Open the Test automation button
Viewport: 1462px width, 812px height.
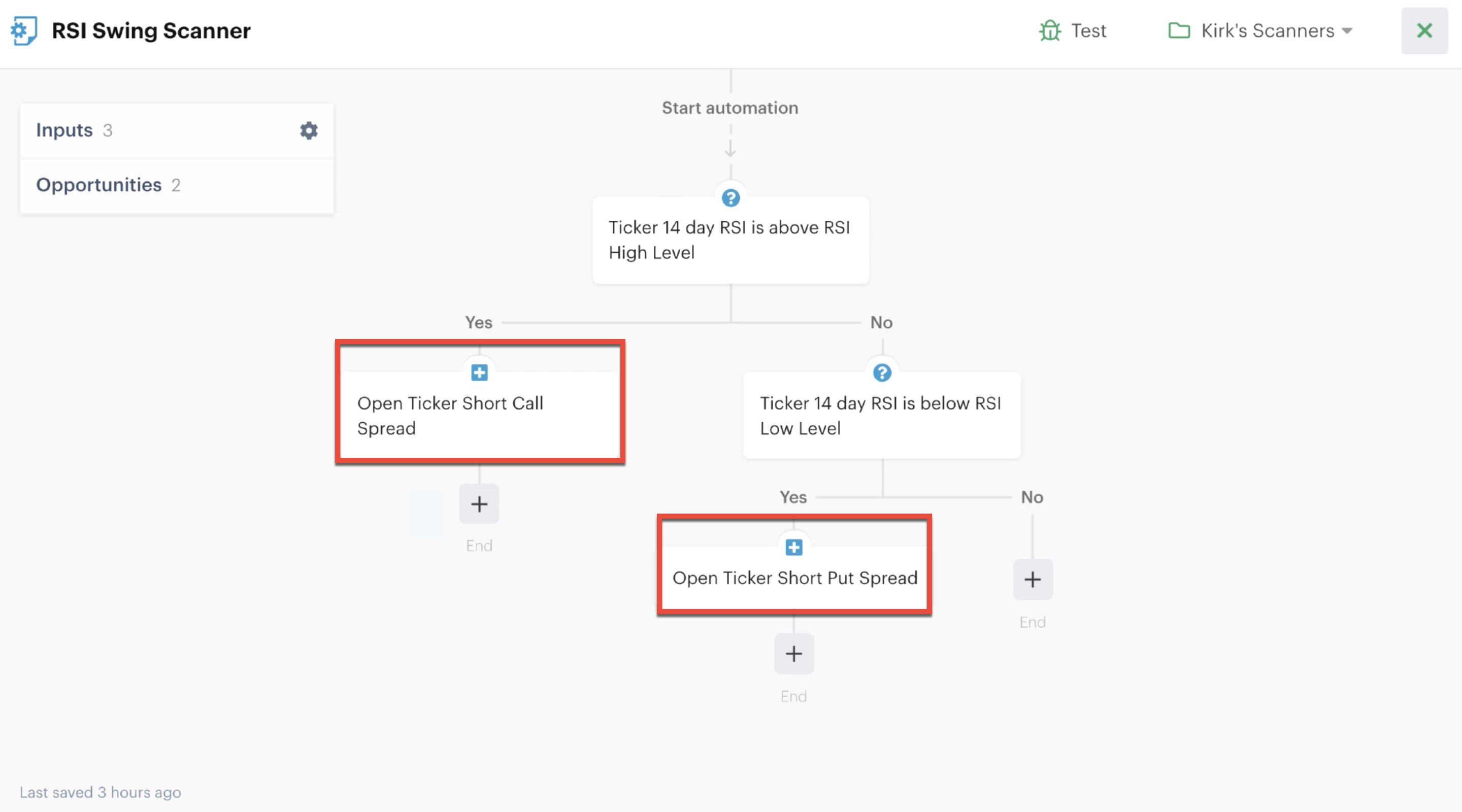point(1073,30)
